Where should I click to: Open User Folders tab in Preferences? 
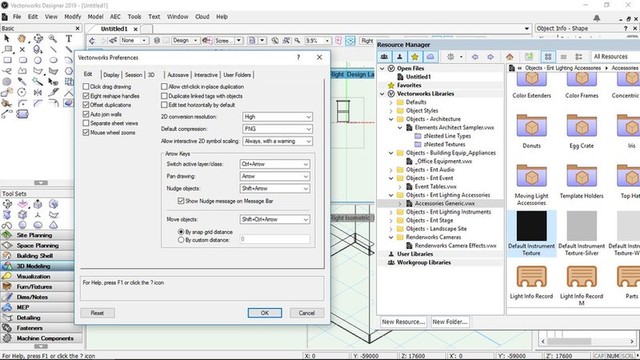click(x=237, y=75)
